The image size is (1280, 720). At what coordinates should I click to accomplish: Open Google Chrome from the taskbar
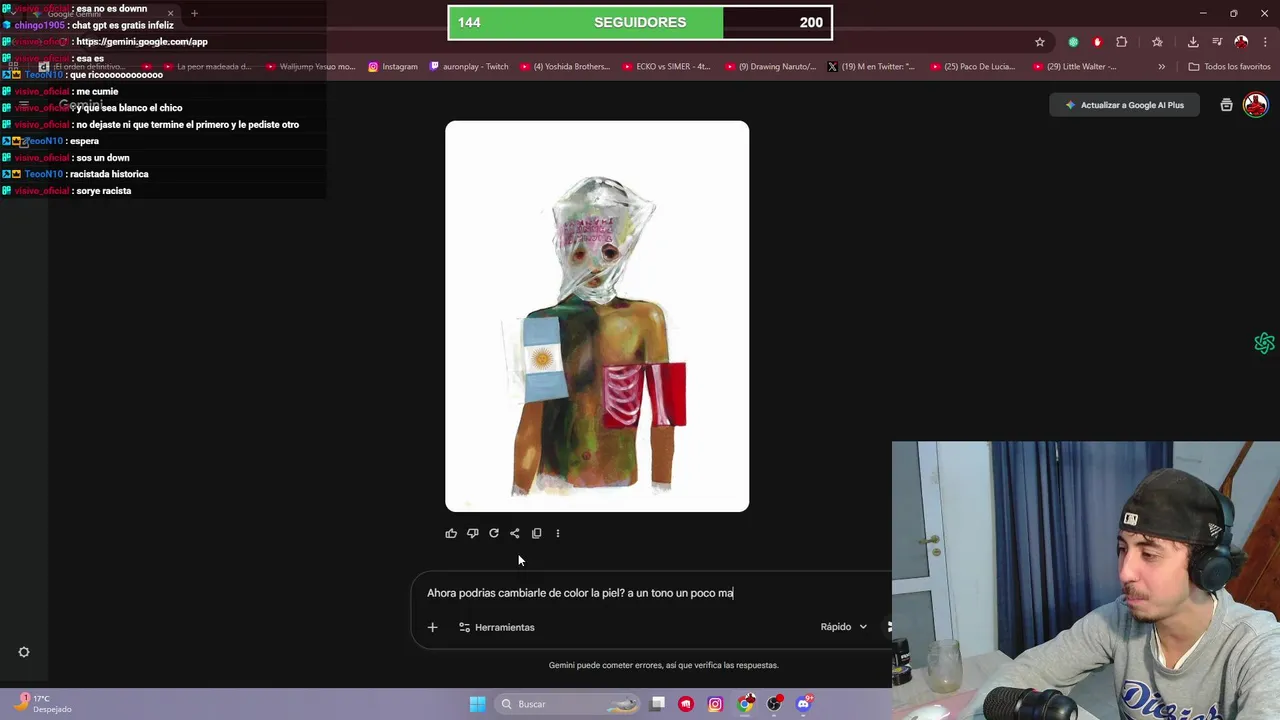pos(745,704)
